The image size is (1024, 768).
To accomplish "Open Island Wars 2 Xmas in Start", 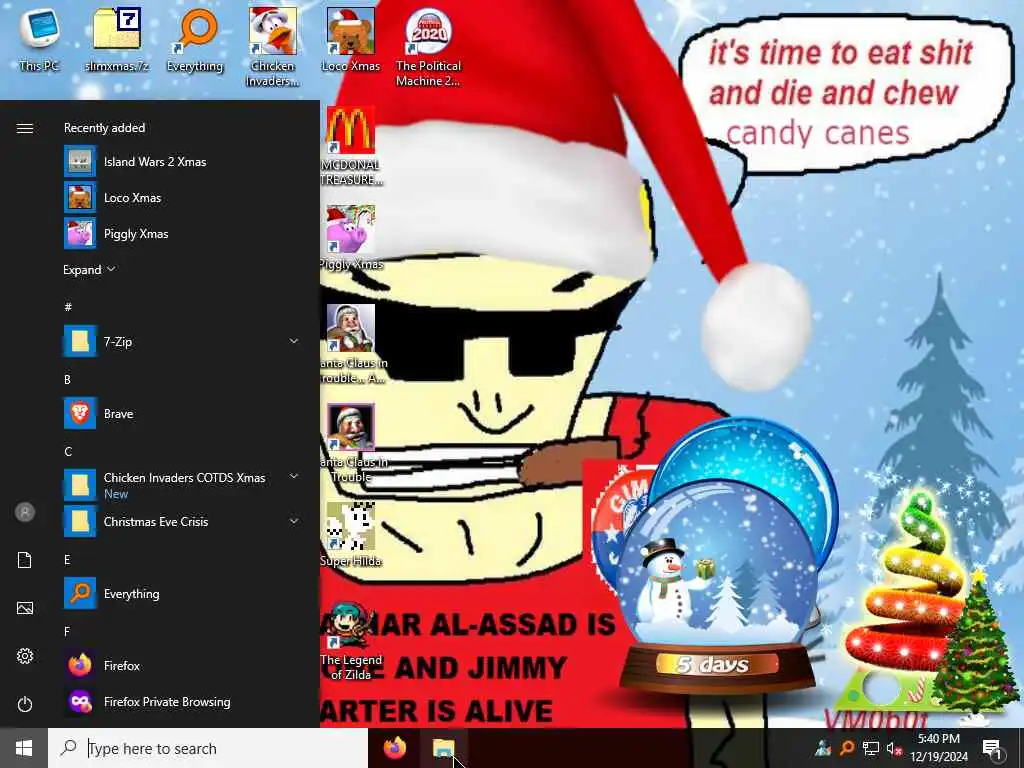I will click(x=181, y=161).
